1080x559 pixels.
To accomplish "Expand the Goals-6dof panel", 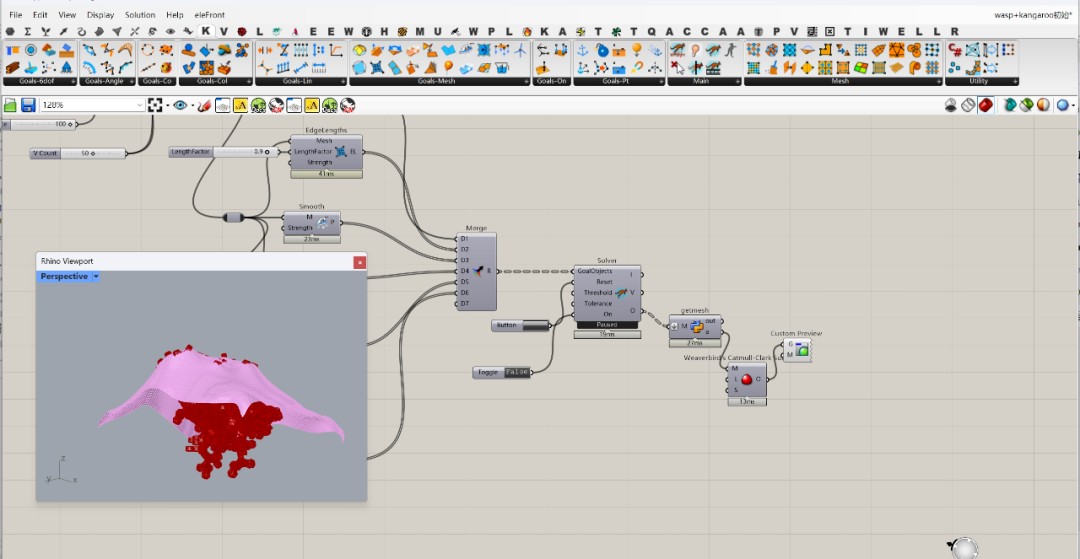I will pyautogui.click(x=73, y=81).
